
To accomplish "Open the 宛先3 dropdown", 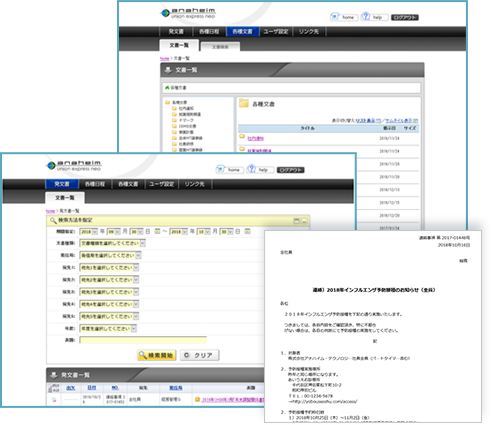I will [109, 292].
